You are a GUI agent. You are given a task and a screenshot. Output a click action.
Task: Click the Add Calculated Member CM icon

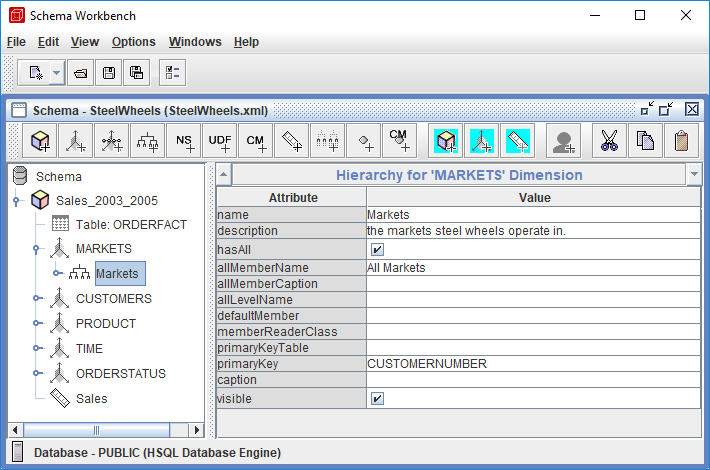(255, 141)
